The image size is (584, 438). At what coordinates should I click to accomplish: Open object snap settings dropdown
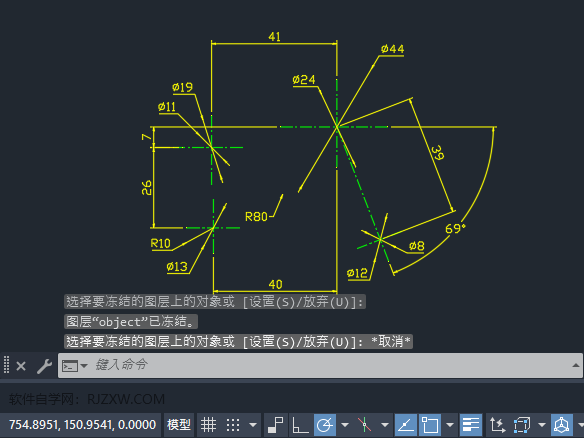(x=450, y=425)
